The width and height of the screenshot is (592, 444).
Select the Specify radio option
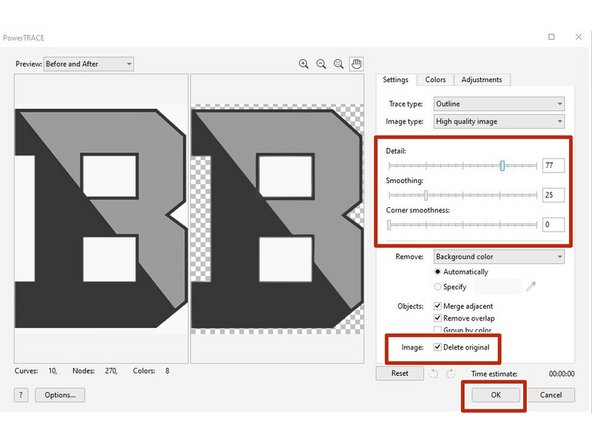click(438, 287)
